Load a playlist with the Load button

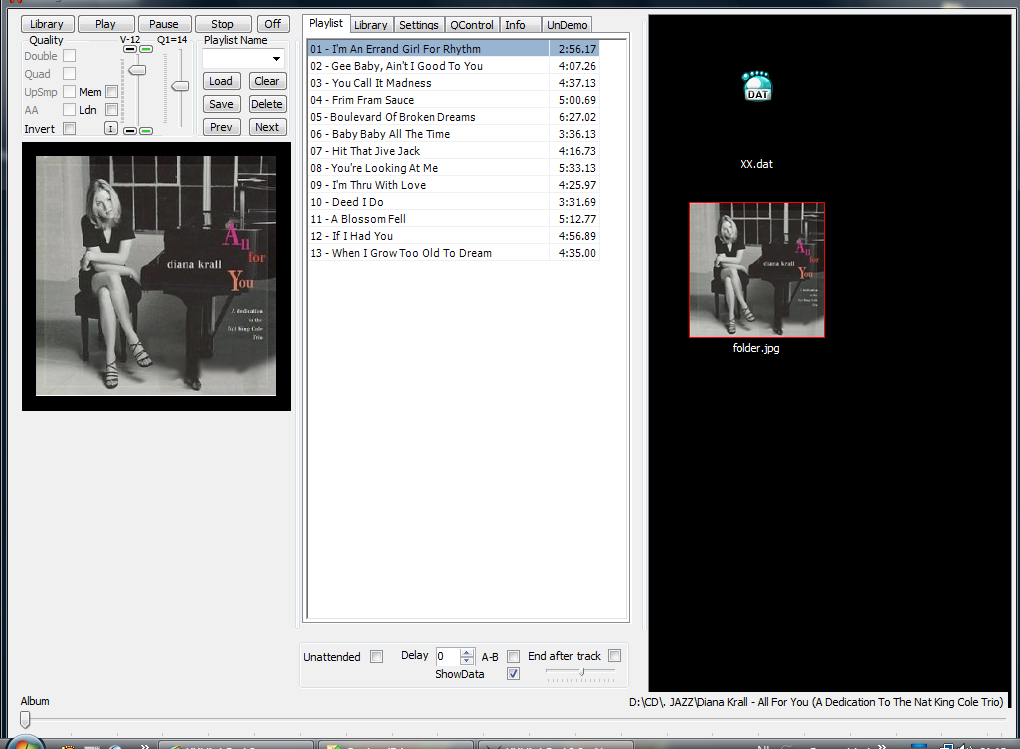tap(221, 81)
